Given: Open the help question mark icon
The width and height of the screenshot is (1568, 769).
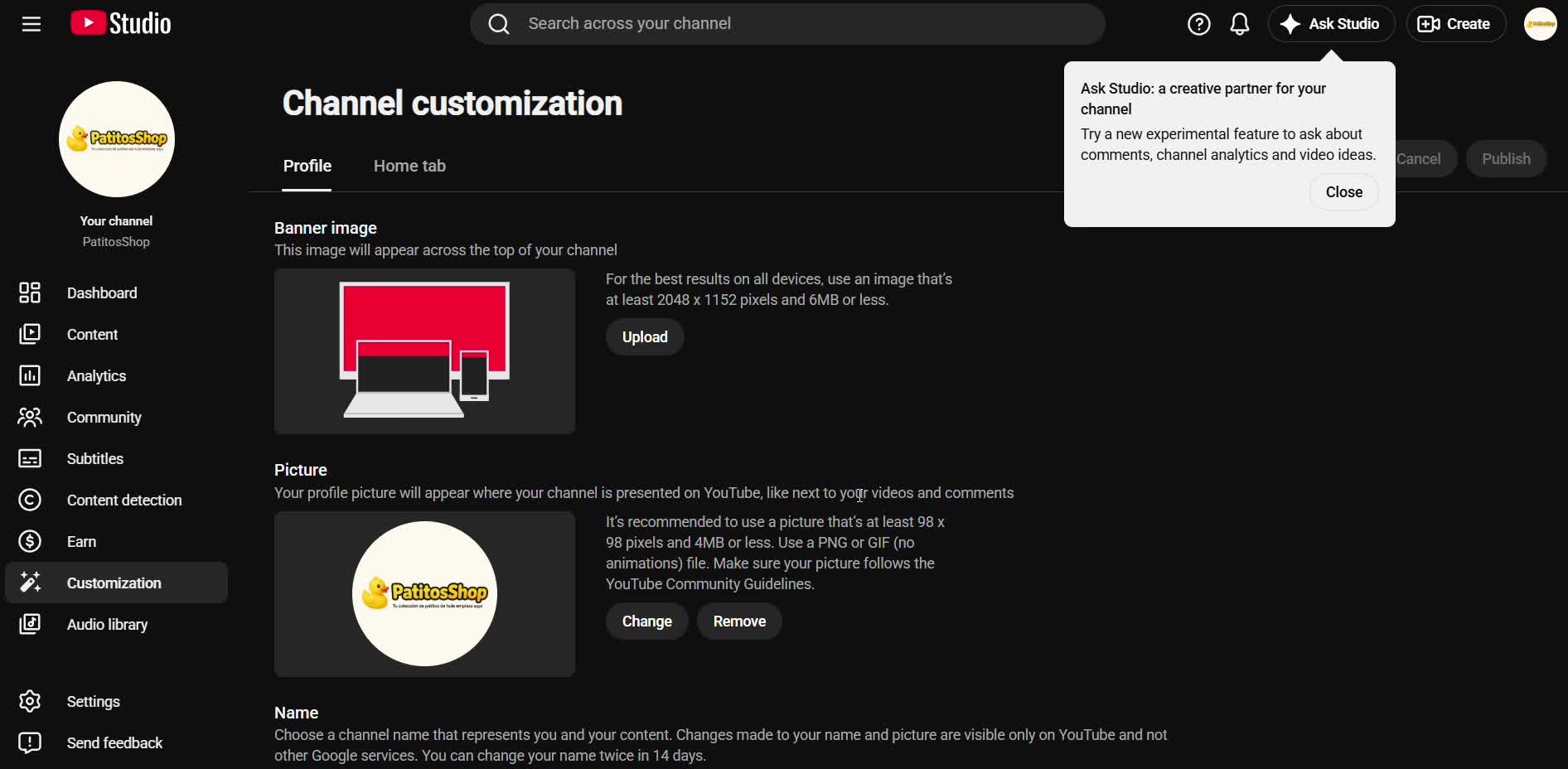Looking at the screenshot, I should pyautogui.click(x=1198, y=24).
